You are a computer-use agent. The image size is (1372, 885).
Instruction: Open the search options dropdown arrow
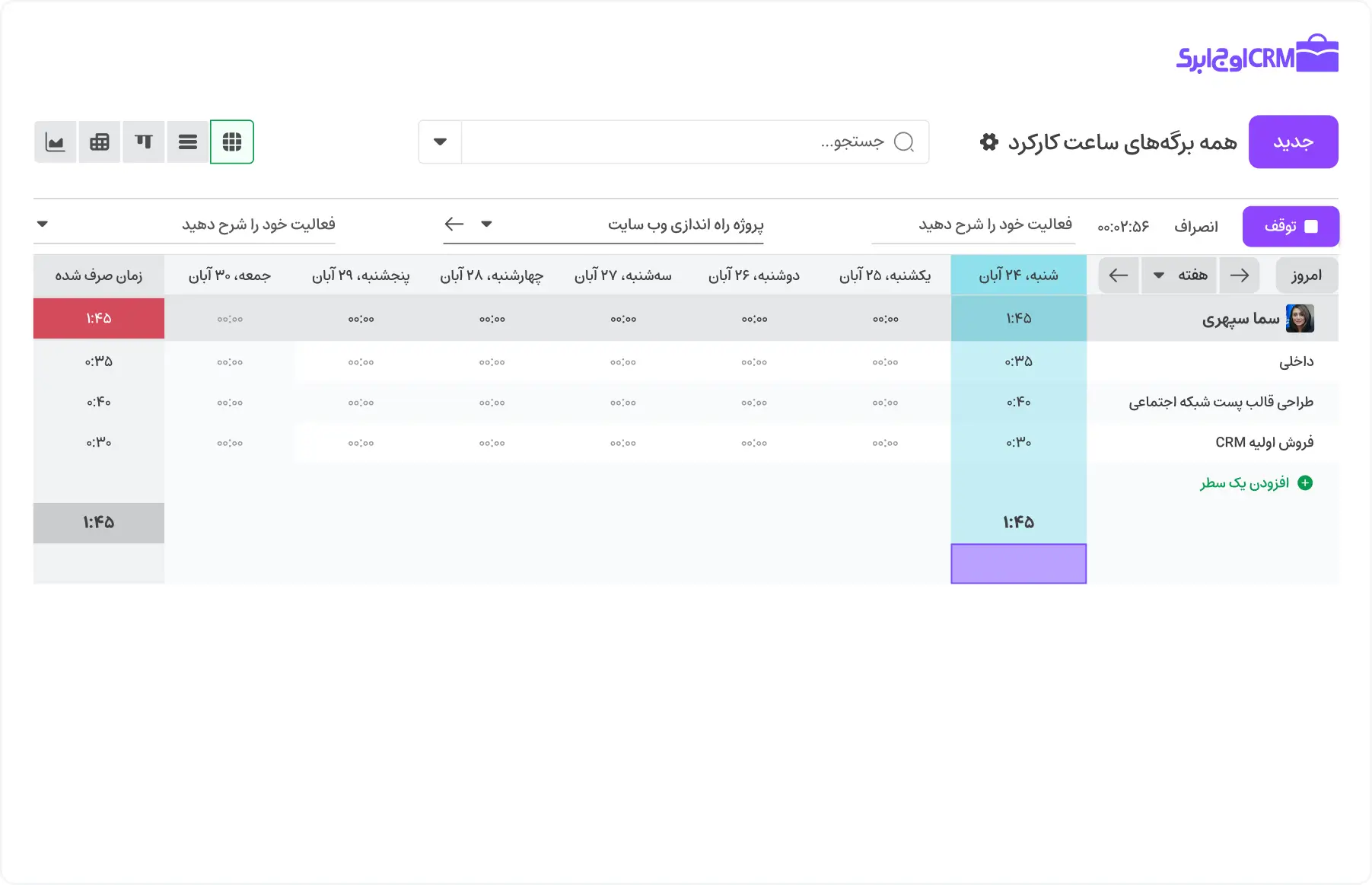coord(440,142)
